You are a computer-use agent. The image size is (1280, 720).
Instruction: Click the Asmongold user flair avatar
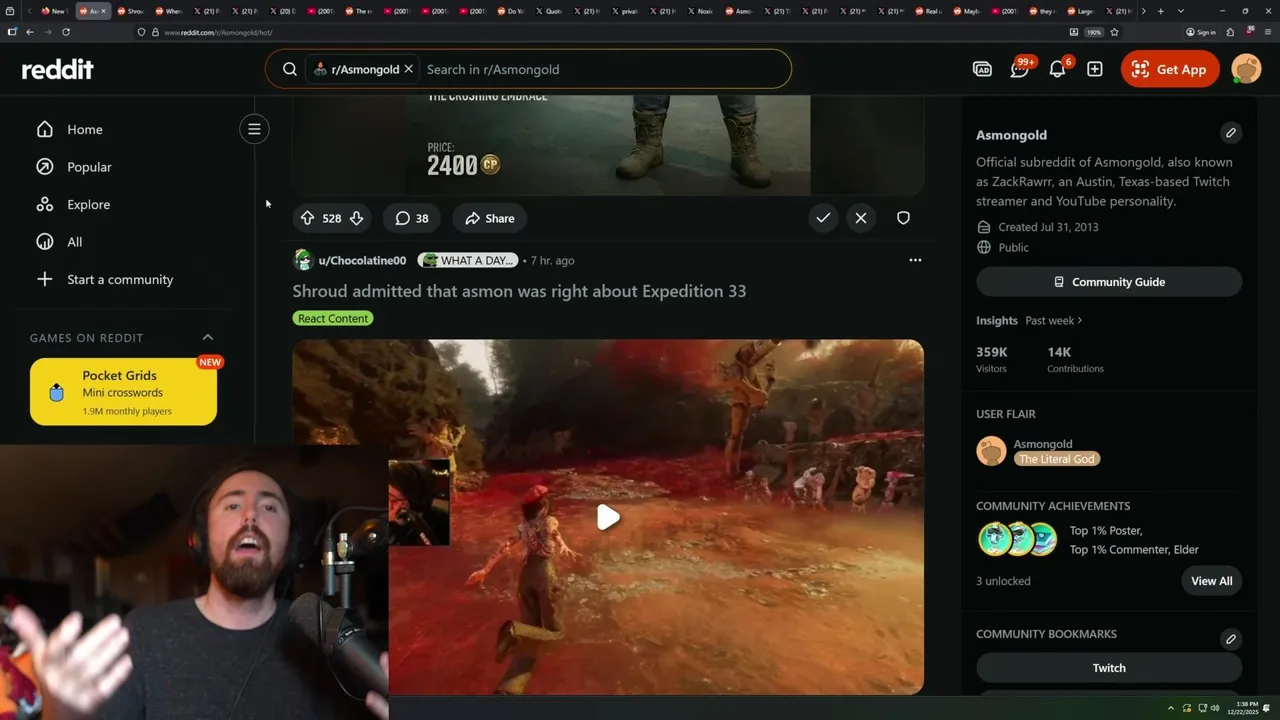991,451
